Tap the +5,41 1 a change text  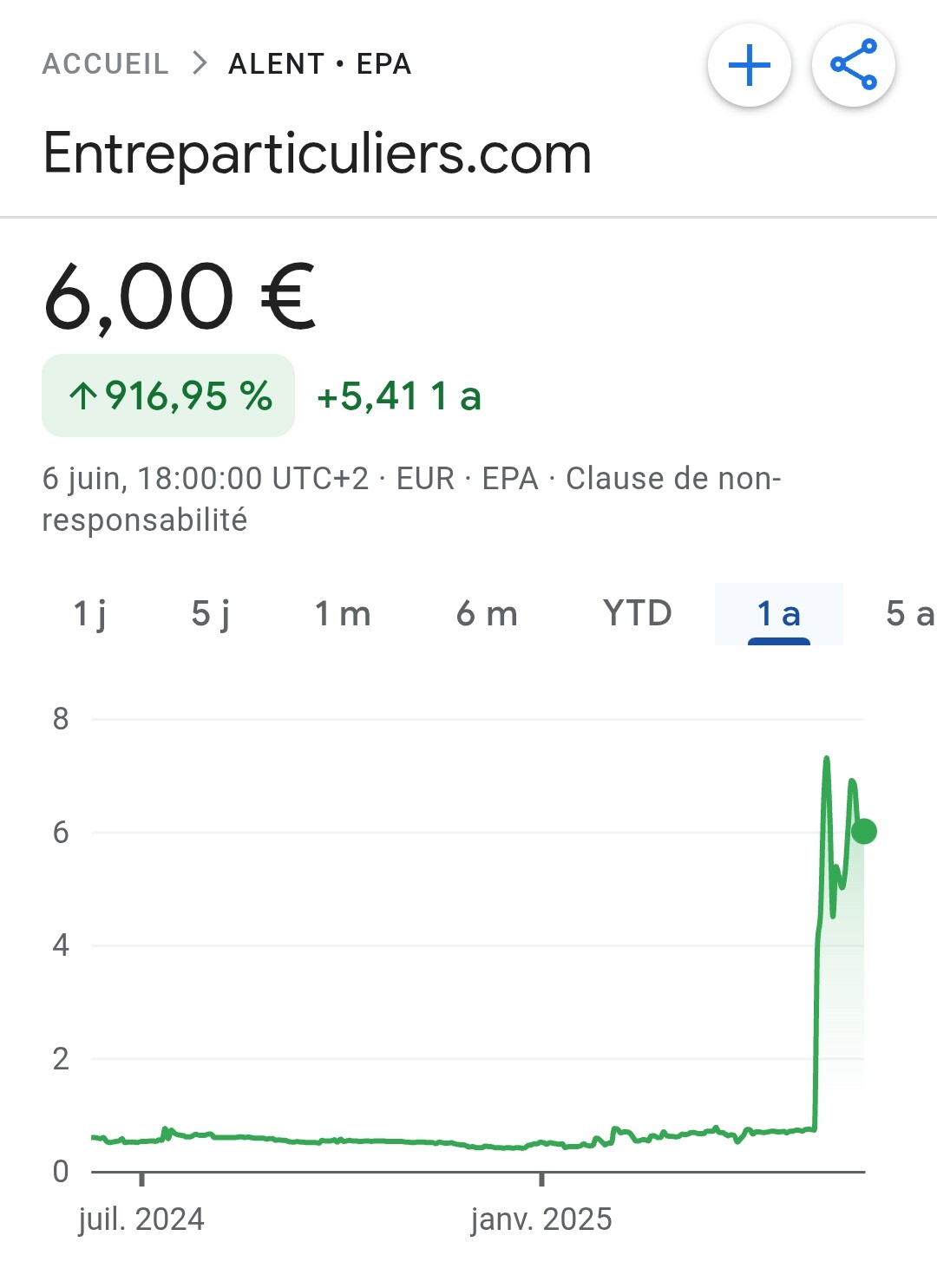[399, 396]
